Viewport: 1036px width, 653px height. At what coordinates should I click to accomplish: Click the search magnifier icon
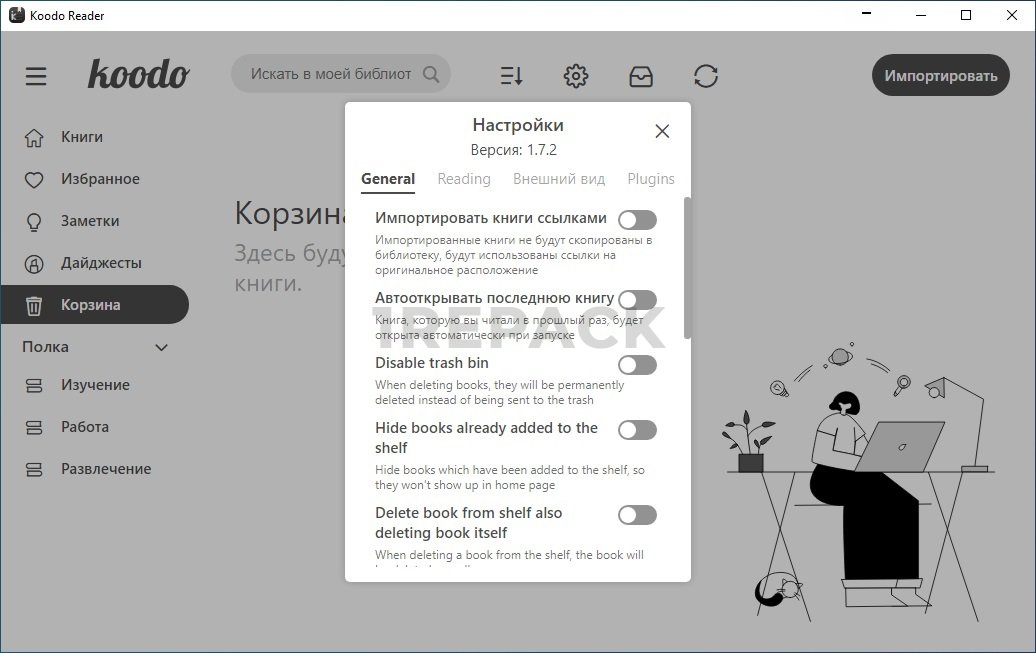coord(431,74)
